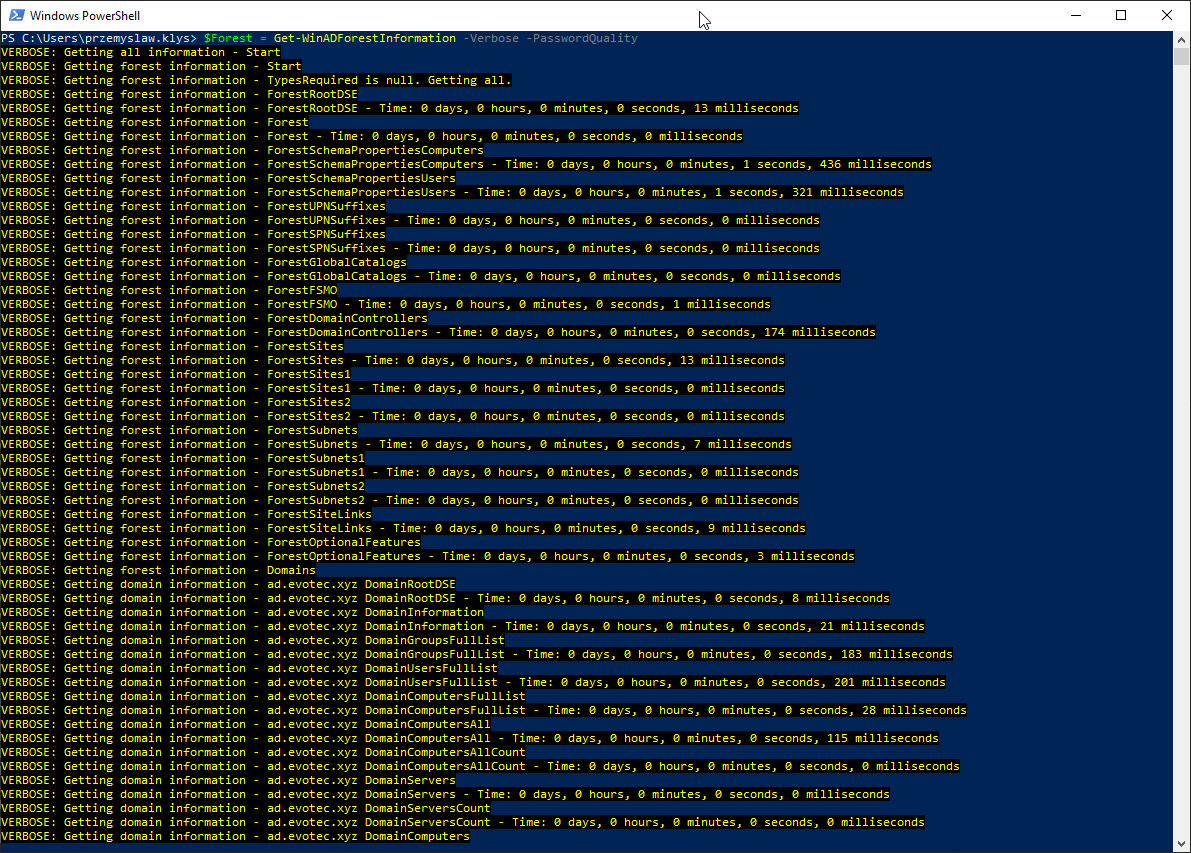Click the -PasswordQuality parameter text

(578, 37)
